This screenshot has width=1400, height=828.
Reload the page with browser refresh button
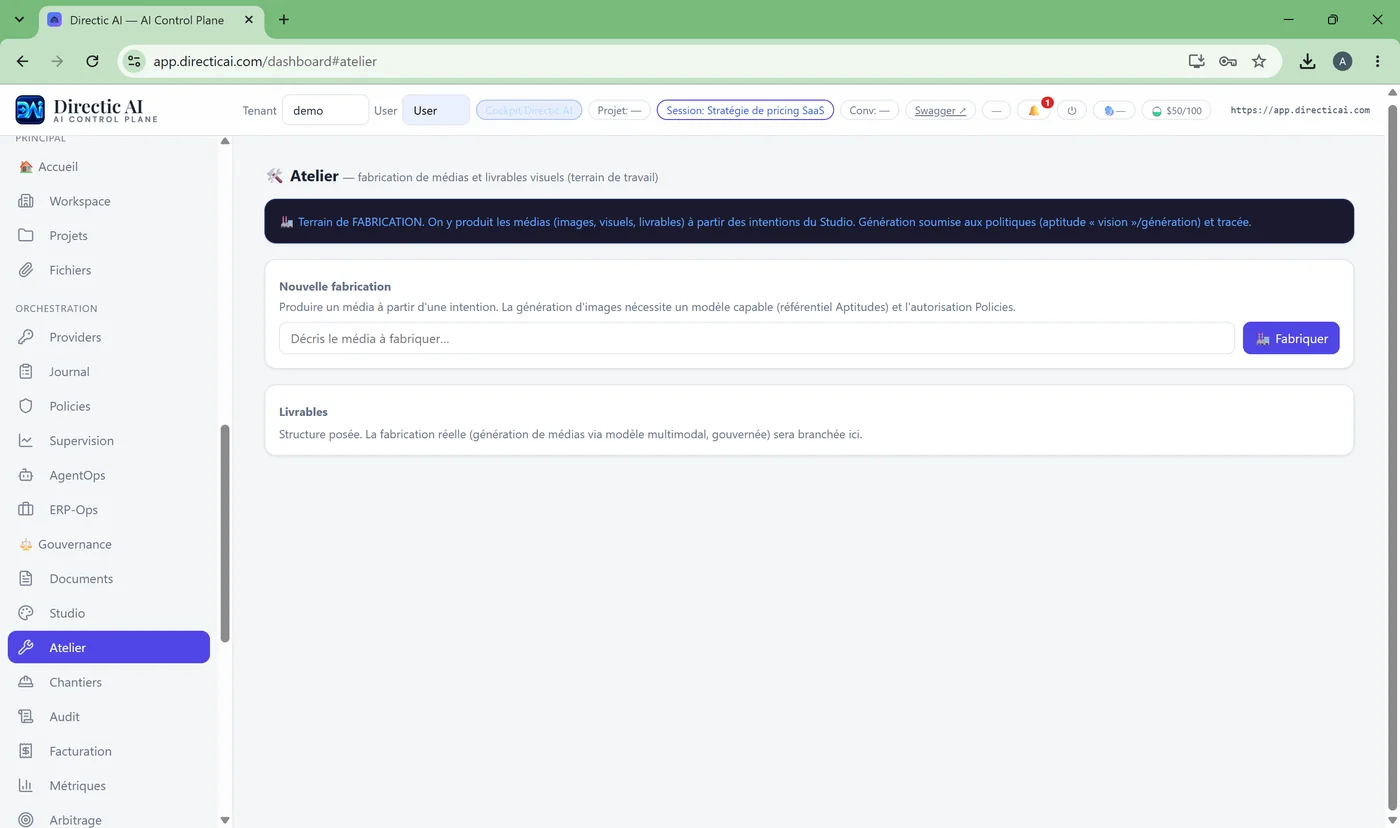pyautogui.click(x=92, y=61)
